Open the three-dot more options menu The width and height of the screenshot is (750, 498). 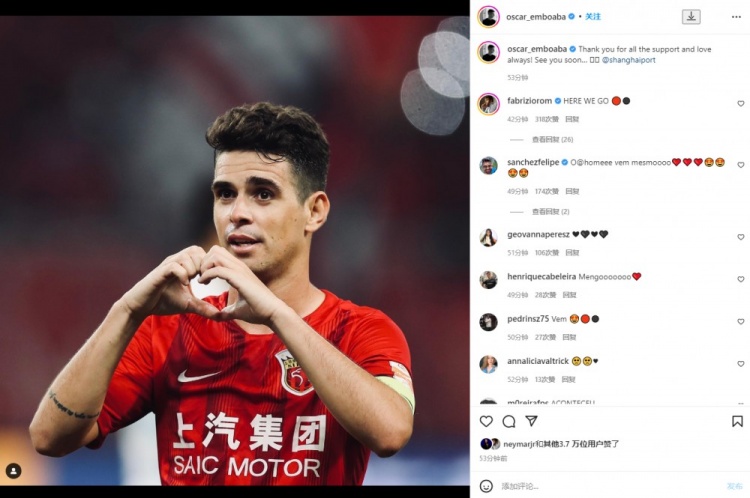[x=736, y=17]
